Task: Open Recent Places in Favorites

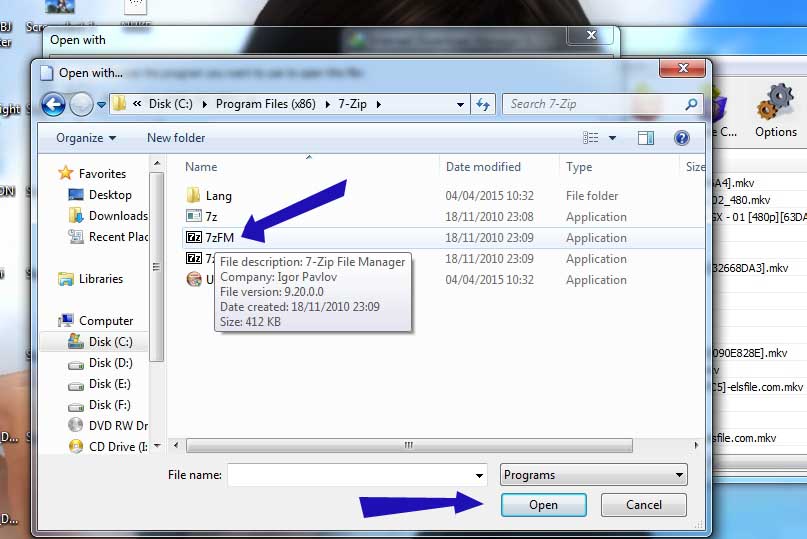Action: (118, 237)
